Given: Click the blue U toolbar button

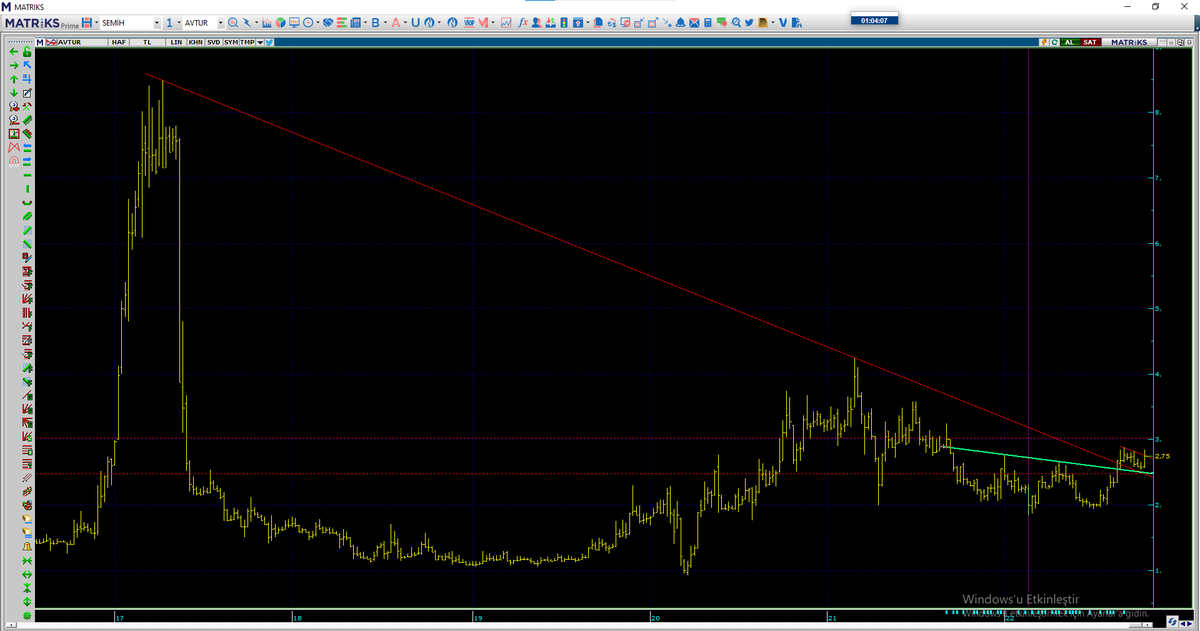Looking at the screenshot, I should (415, 23).
